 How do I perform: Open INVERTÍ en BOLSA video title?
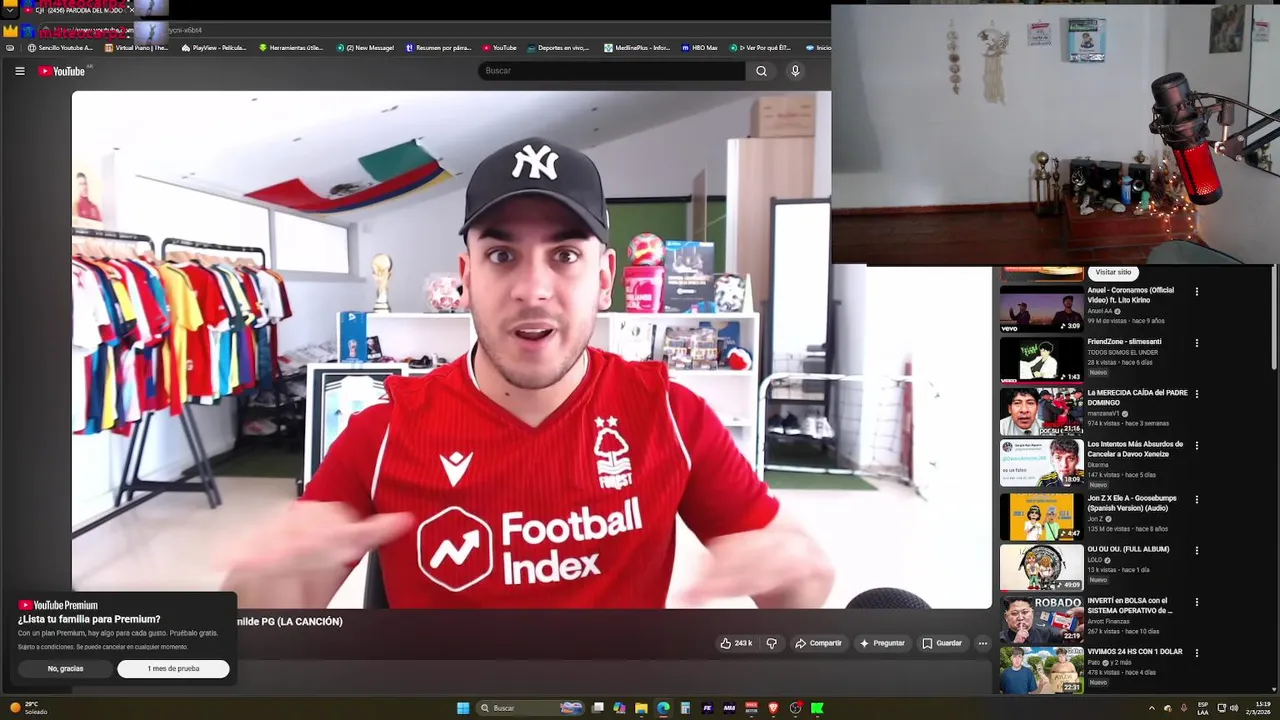(x=1129, y=605)
